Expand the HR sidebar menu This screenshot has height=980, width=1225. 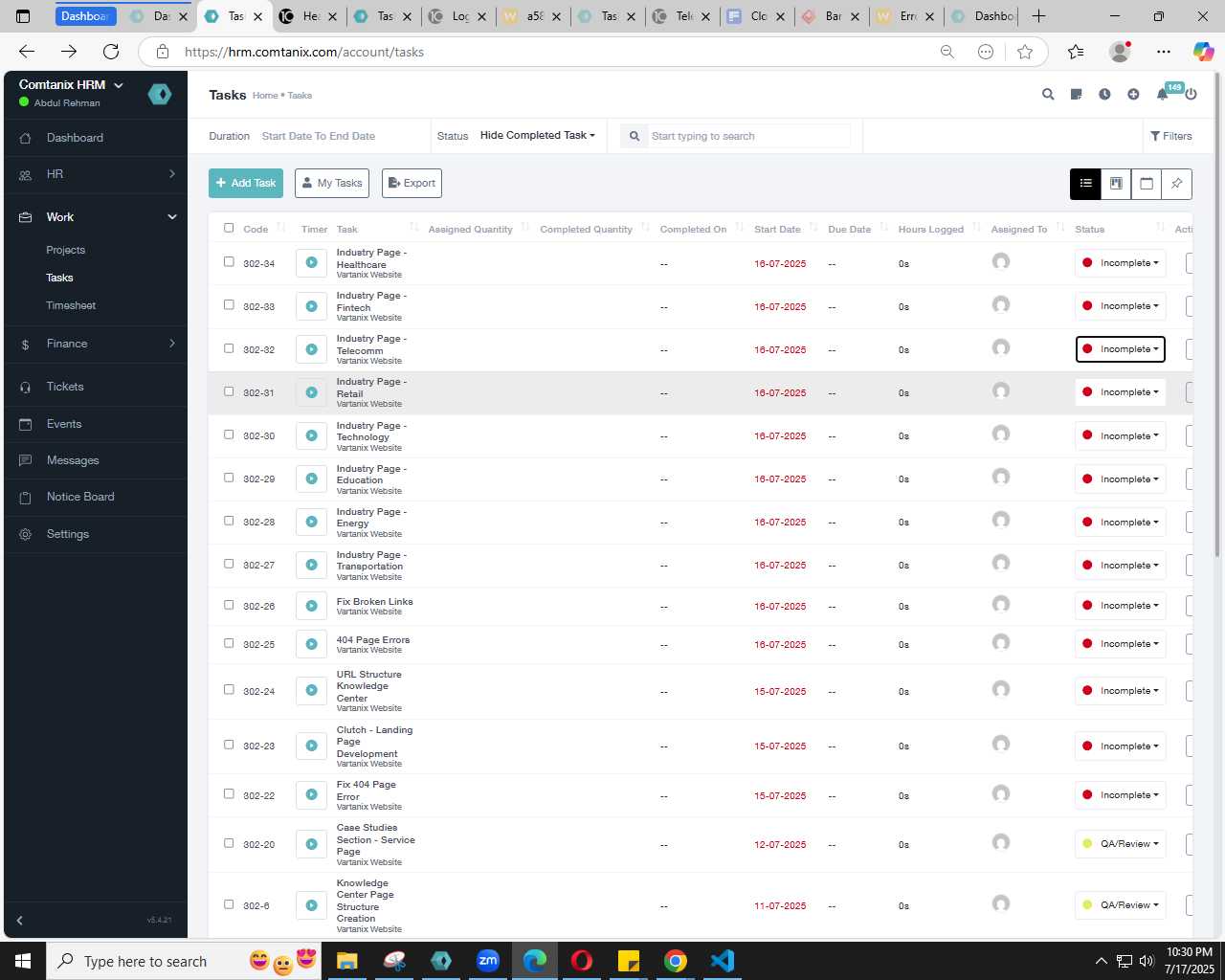click(96, 174)
